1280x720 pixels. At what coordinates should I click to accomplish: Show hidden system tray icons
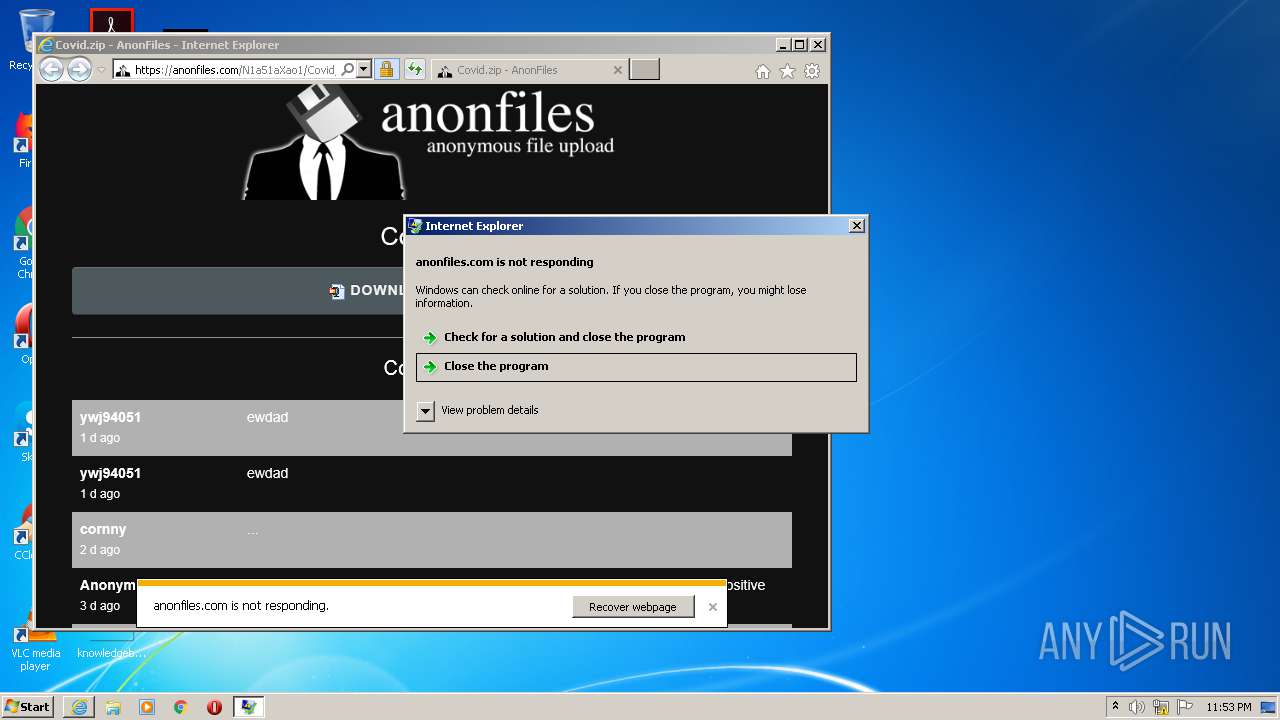[1115, 706]
